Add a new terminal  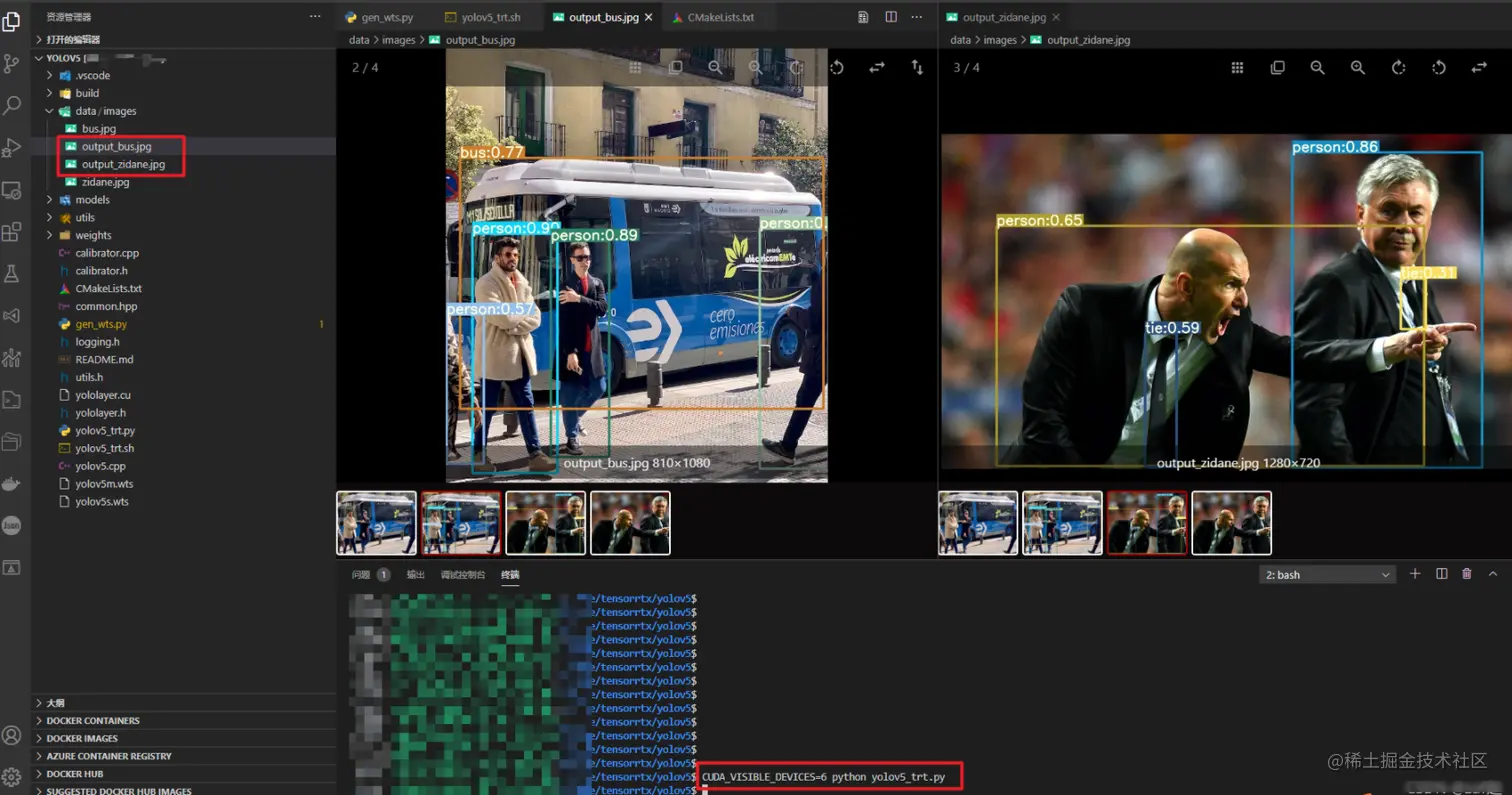click(x=1415, y=574)
